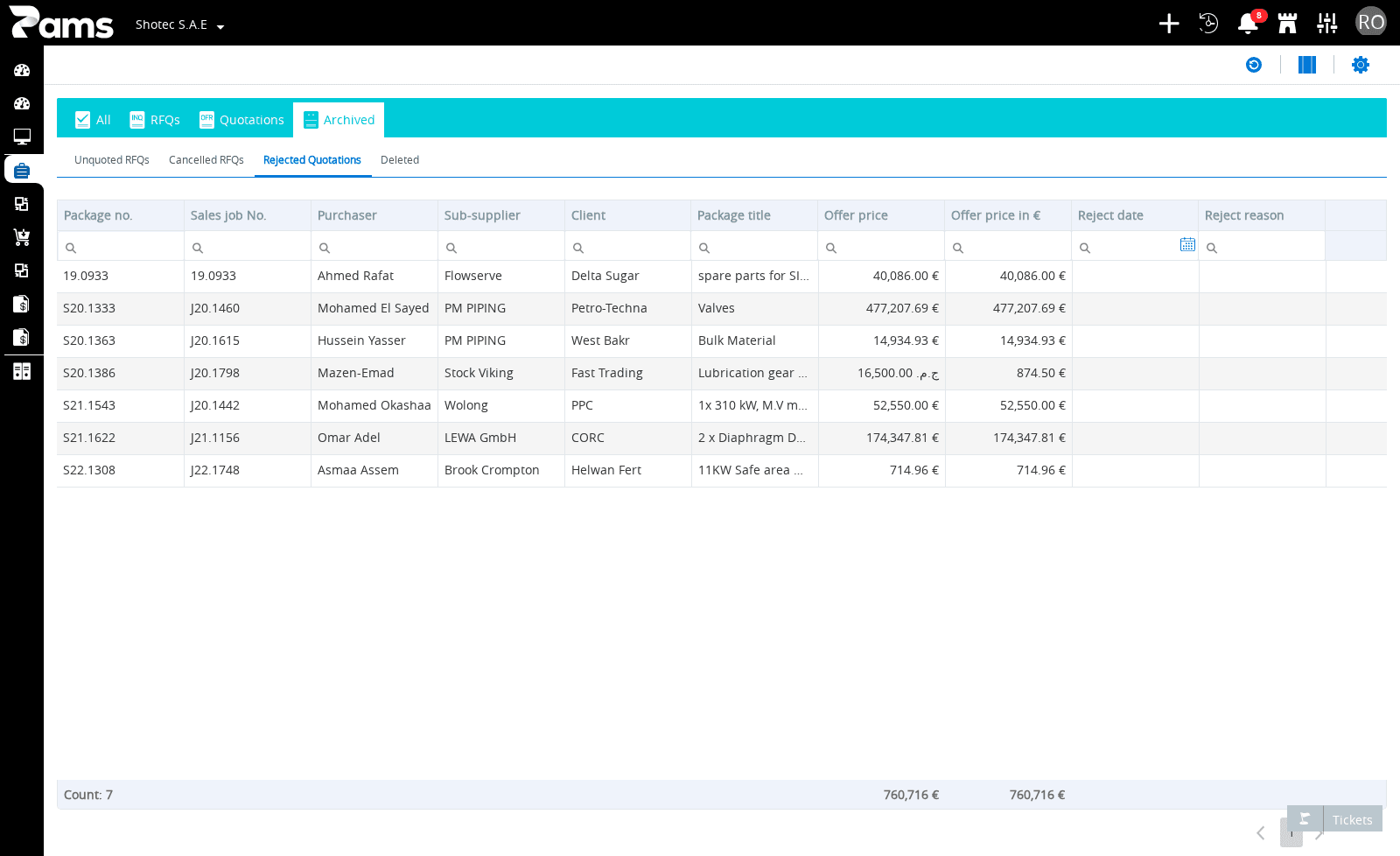Open the Unquoted RFQs sub-tab
The image size is (1400, 856).
(112, 160)
